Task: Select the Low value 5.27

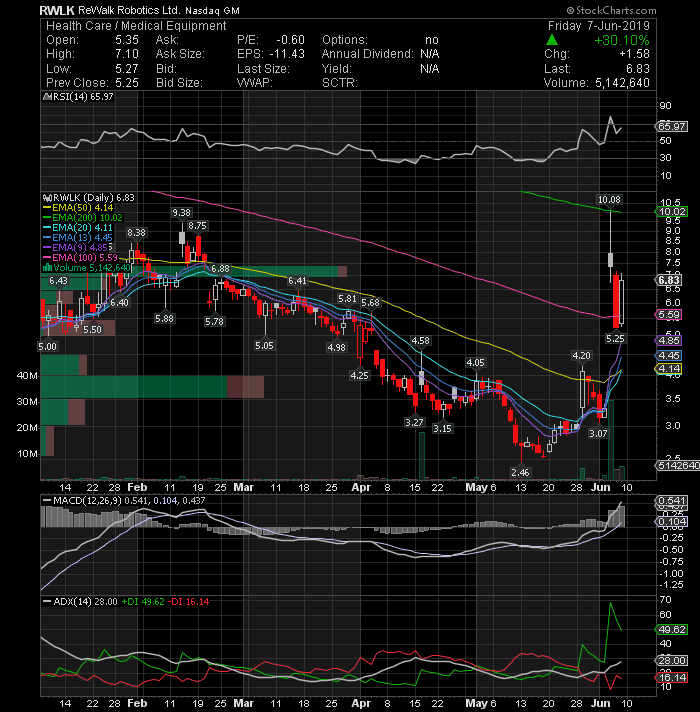Action: [x=127, y=69]
